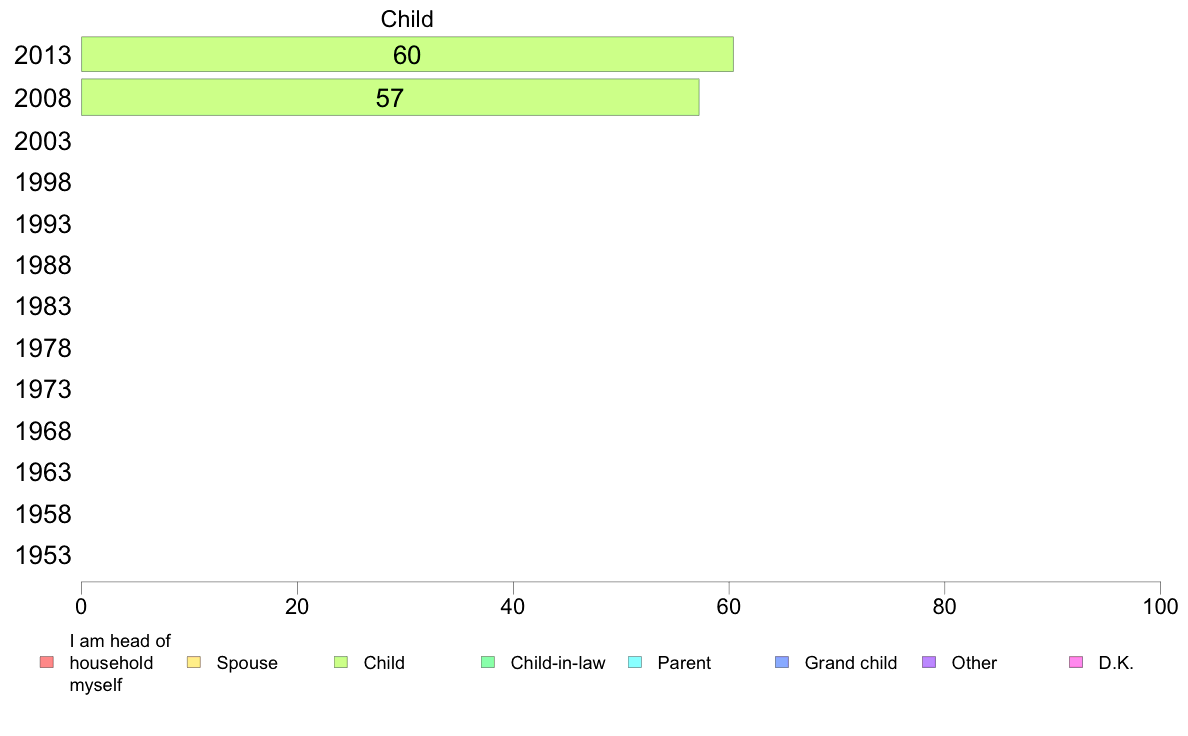
Task: Select the 1953 year label
Action: [42, 556]
